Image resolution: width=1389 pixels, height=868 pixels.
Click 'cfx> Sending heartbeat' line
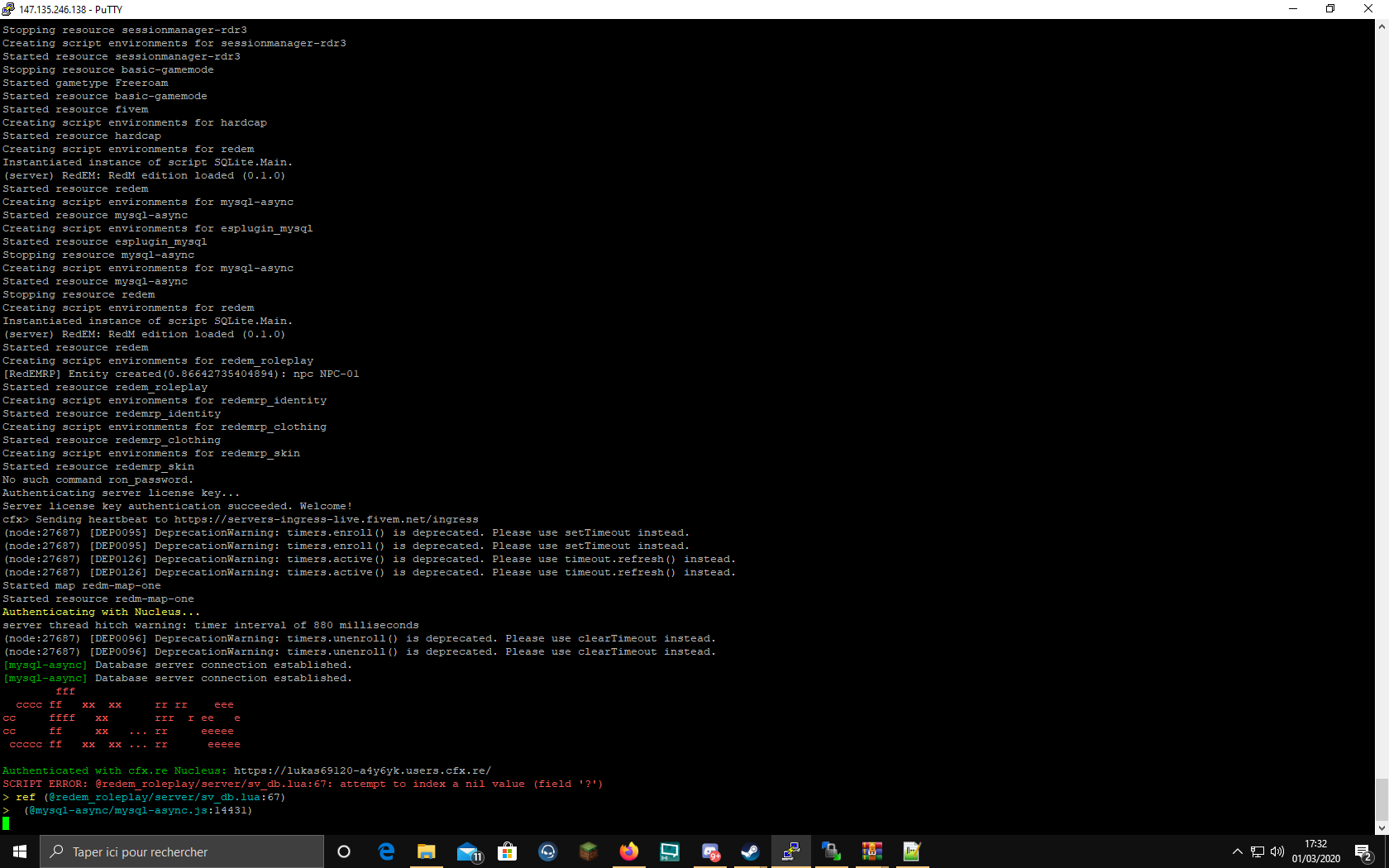click(x=241, y=519)
